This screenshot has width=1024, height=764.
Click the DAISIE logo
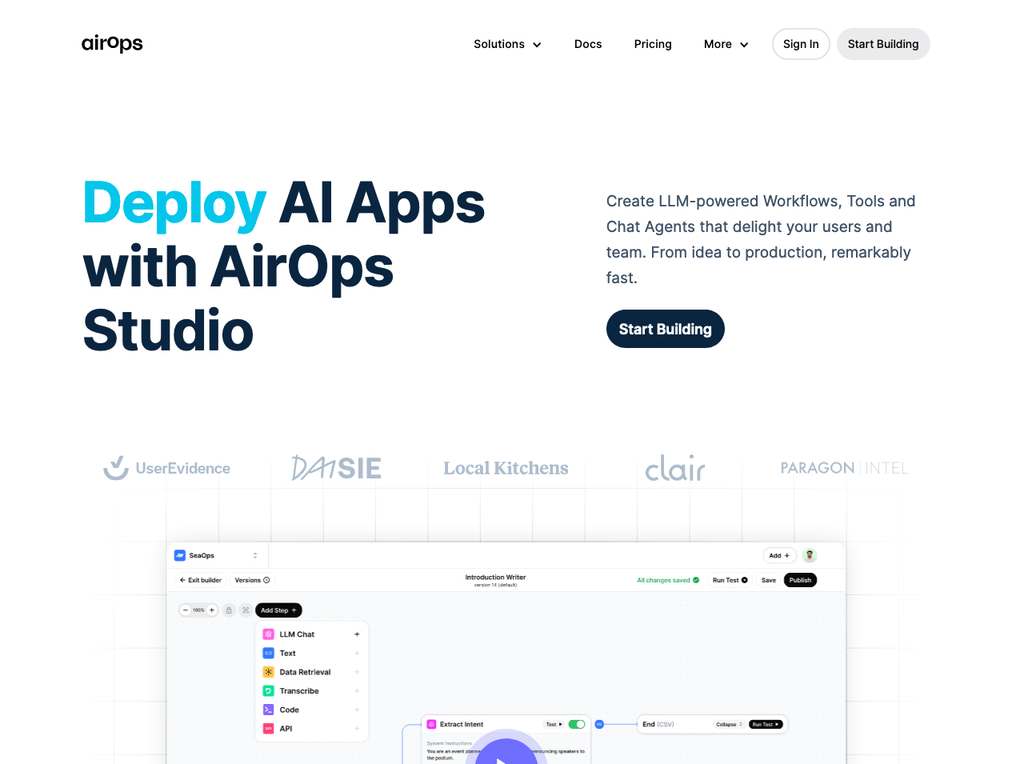point(336,468)
